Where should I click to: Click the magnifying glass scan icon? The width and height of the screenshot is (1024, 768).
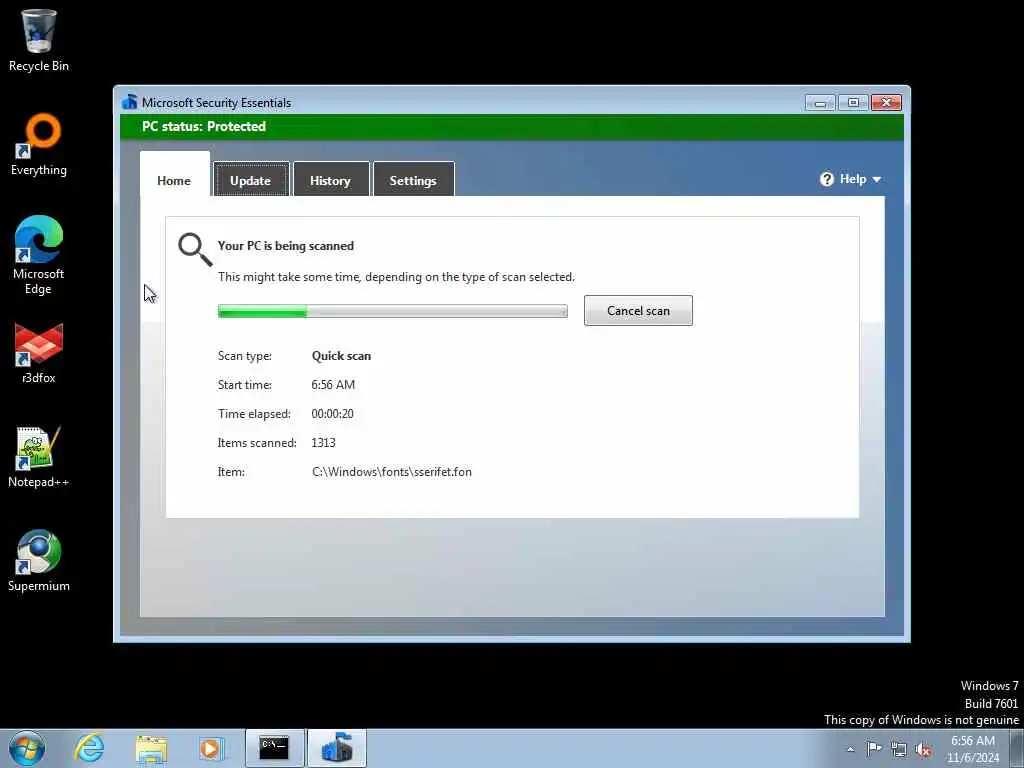tap(195, 249)
